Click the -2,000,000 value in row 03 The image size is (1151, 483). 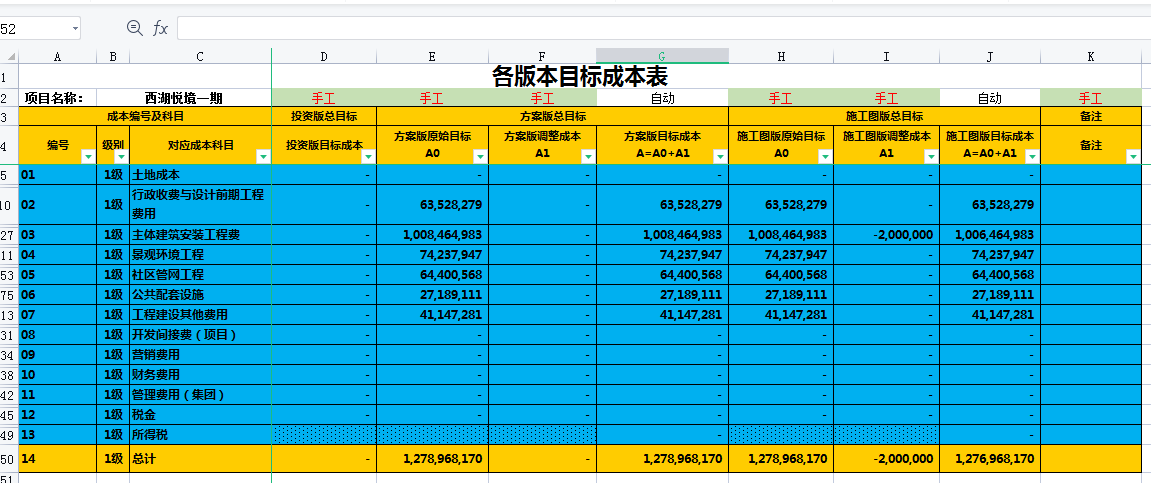click(886, 235)
